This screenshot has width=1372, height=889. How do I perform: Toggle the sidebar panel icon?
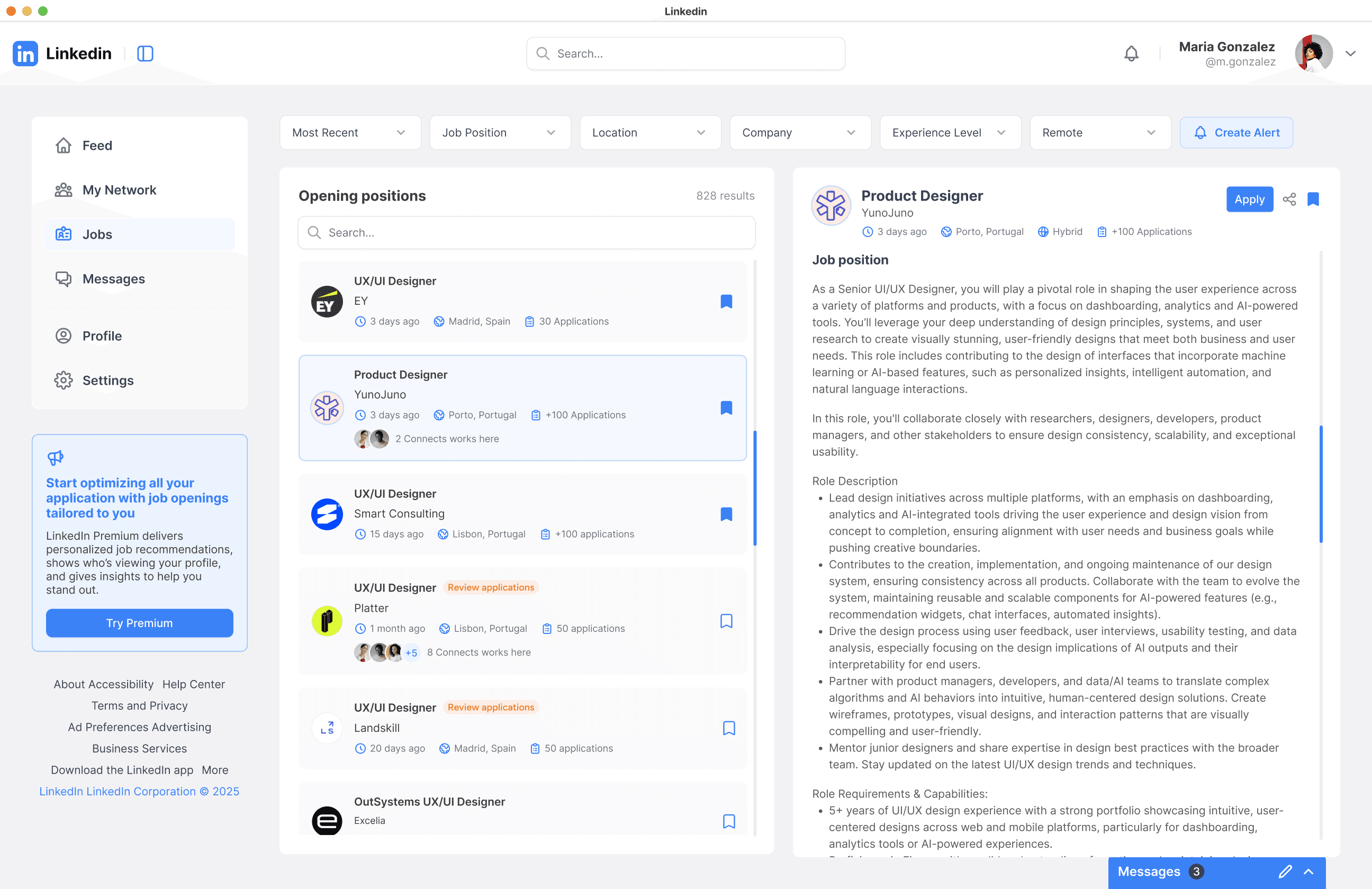(145, 53)
